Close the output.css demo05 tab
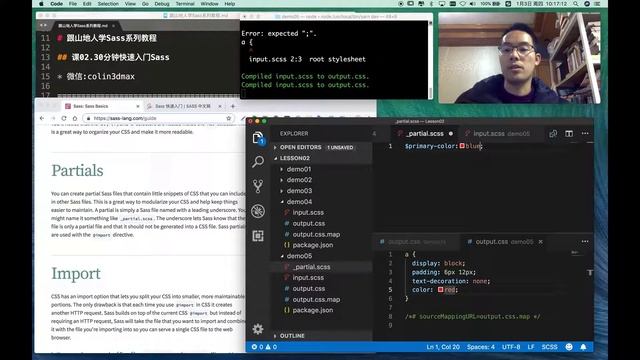The image size is (640, 360). [540, 242]
